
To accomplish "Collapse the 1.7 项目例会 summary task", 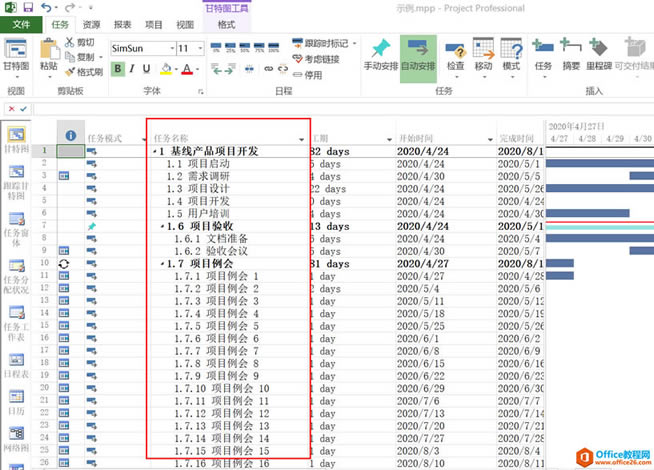I will (155, 264).
